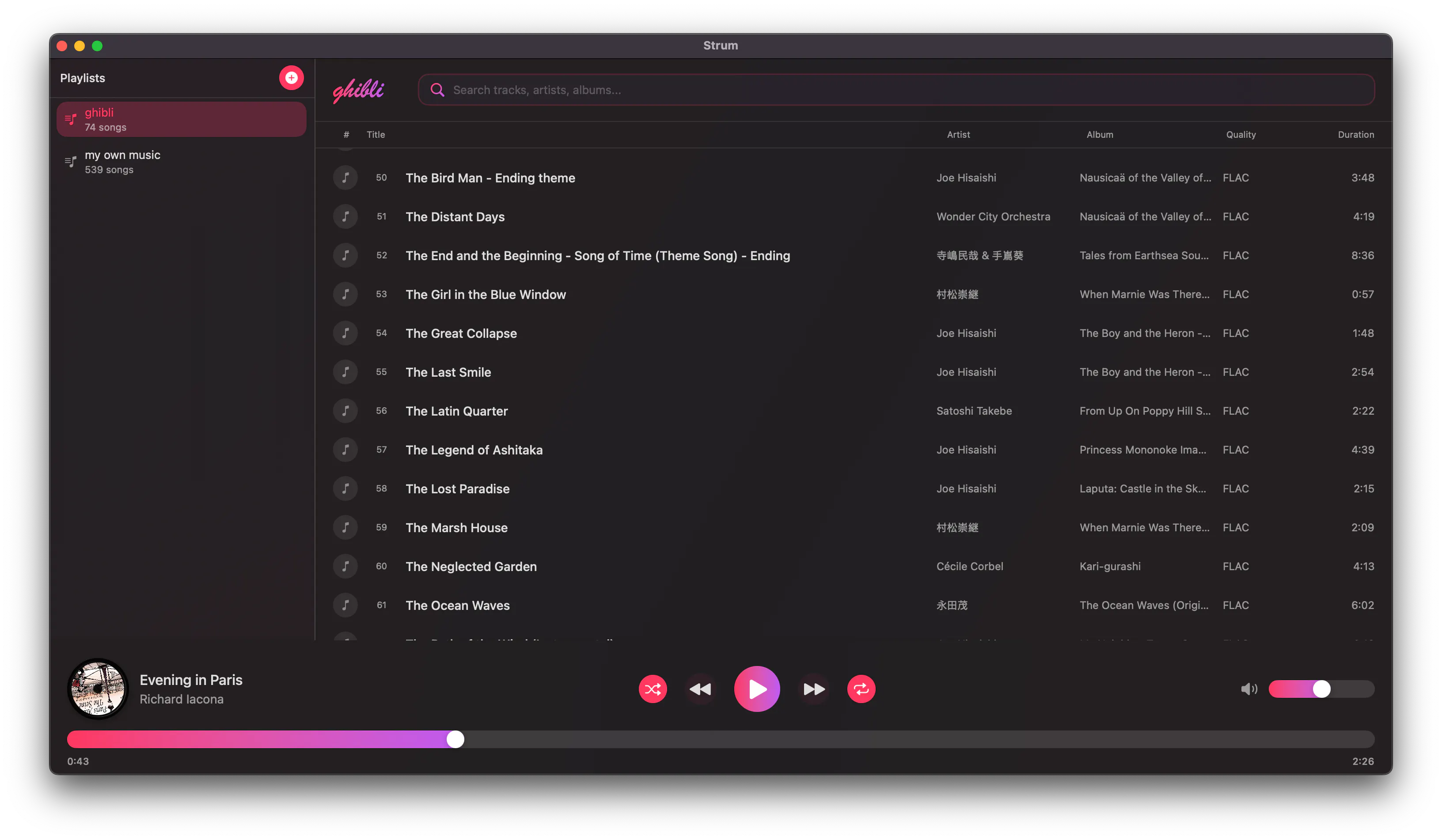
Task: Add a new playlist with plus button
Action: (291, 78)
